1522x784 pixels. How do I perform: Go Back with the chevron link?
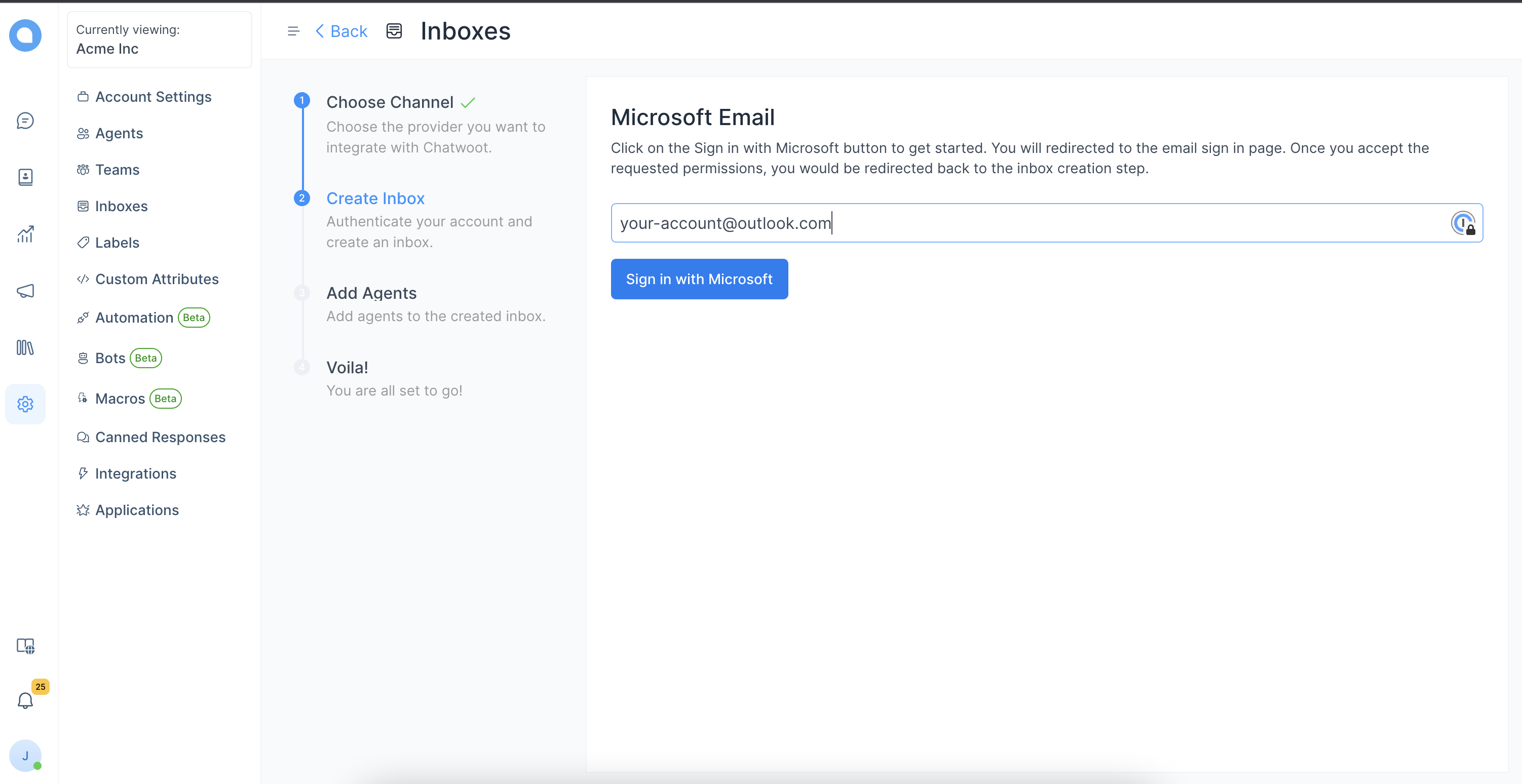pyautogui.click(x=341, y=31)
